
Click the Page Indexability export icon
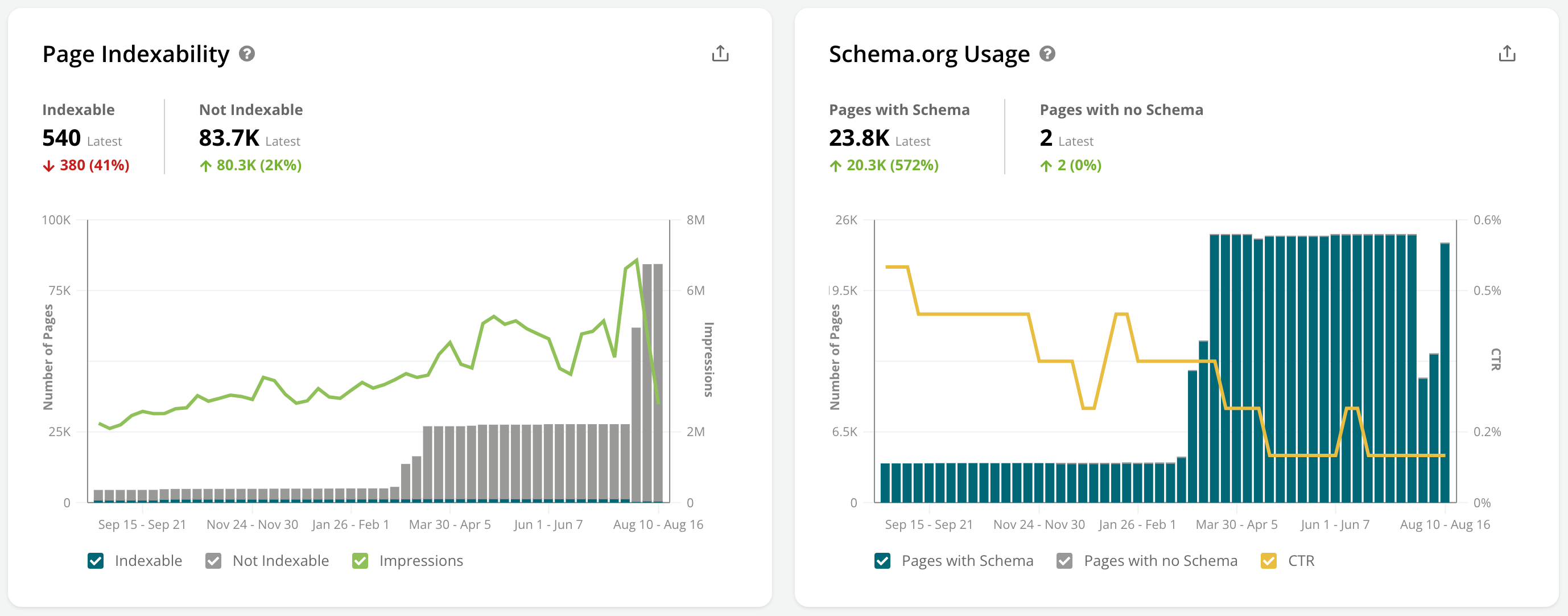click(720, 54)
